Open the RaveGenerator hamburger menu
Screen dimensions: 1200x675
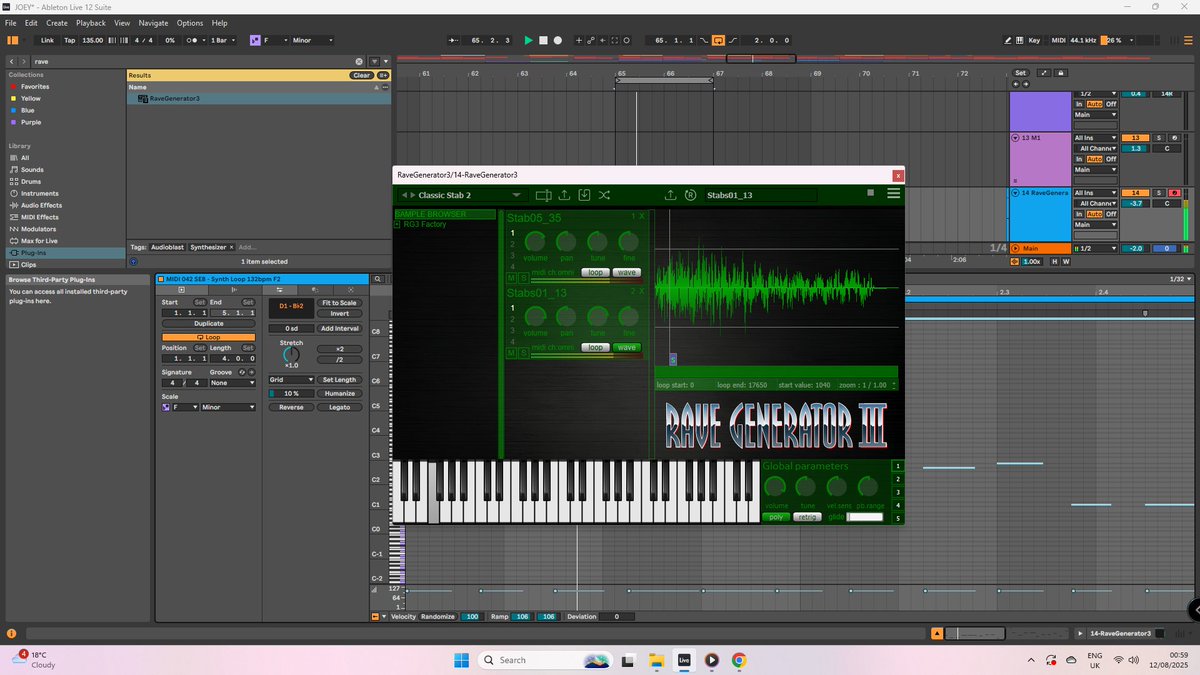click(x=894, y=194)
